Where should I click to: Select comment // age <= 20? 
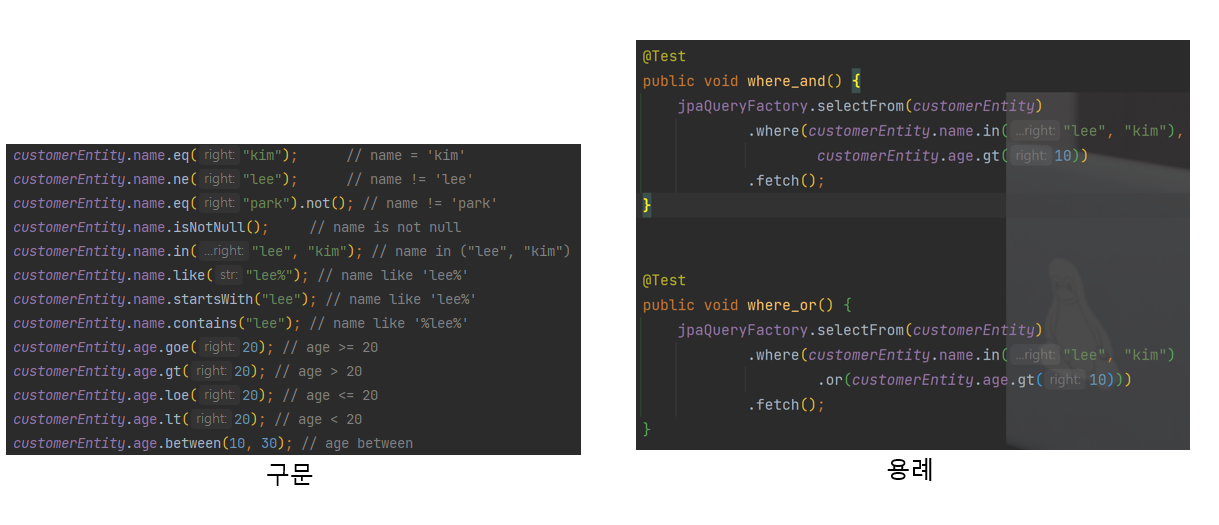coord(330,395)
